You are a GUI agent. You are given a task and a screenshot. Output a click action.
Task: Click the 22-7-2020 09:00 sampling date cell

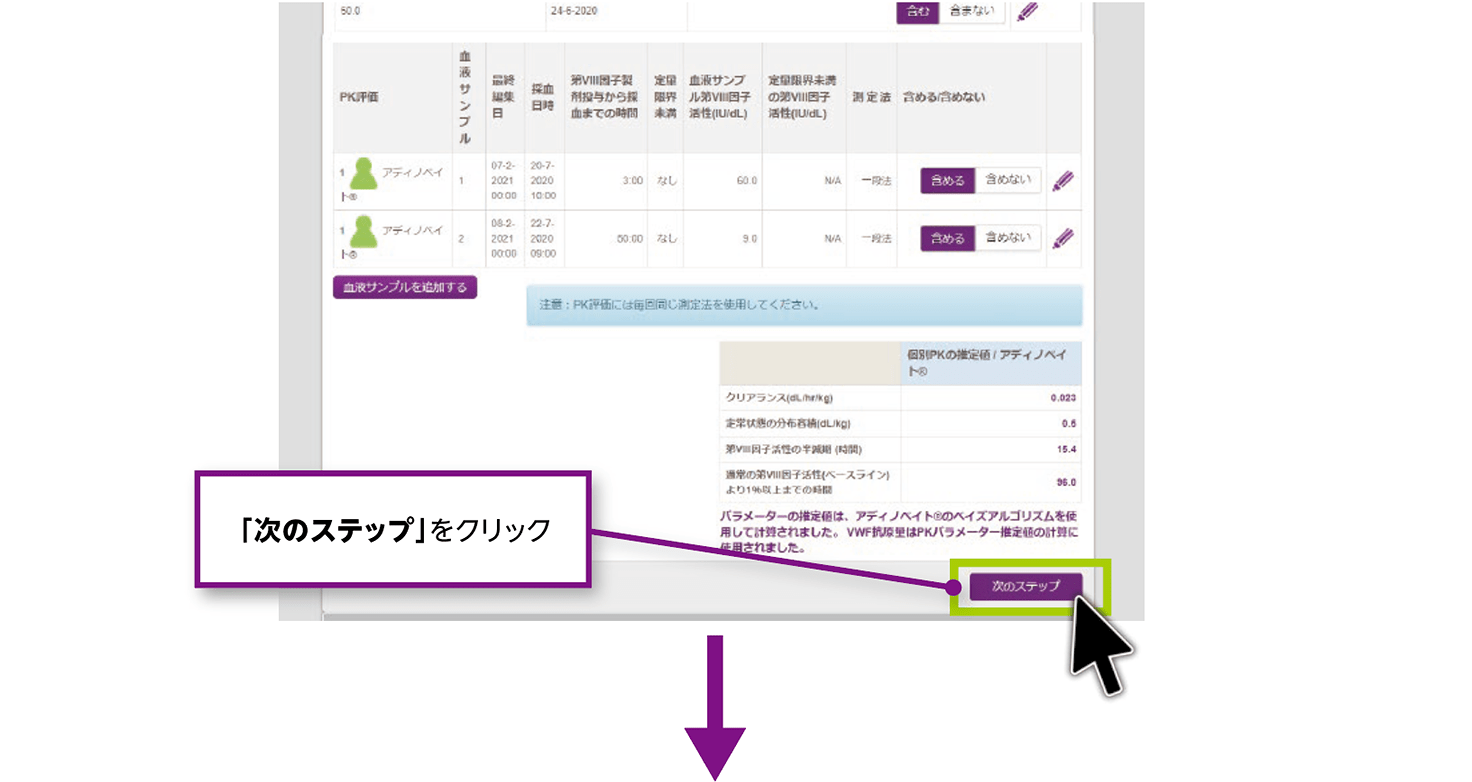point(543,238)
